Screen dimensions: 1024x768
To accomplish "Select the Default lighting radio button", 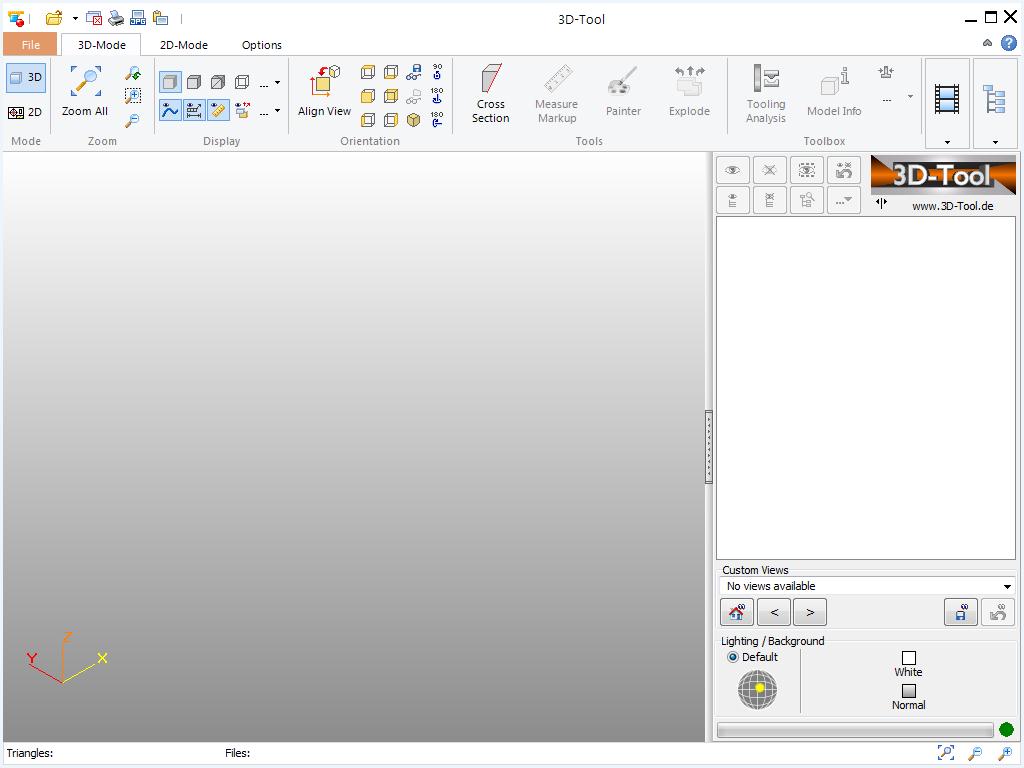I will (731, 657).
